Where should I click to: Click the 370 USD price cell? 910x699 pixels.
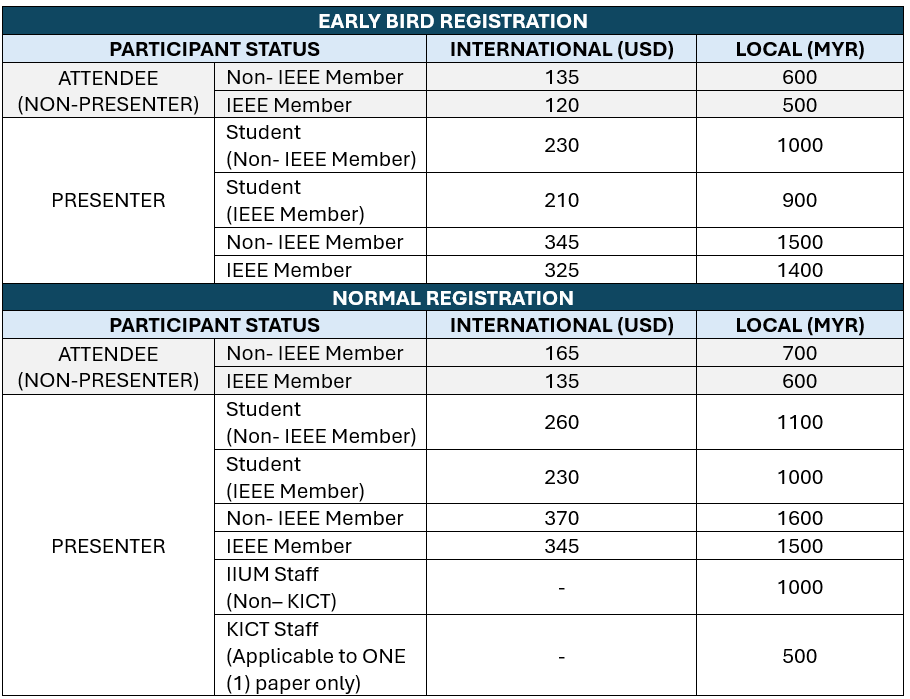tap(561, 518)
